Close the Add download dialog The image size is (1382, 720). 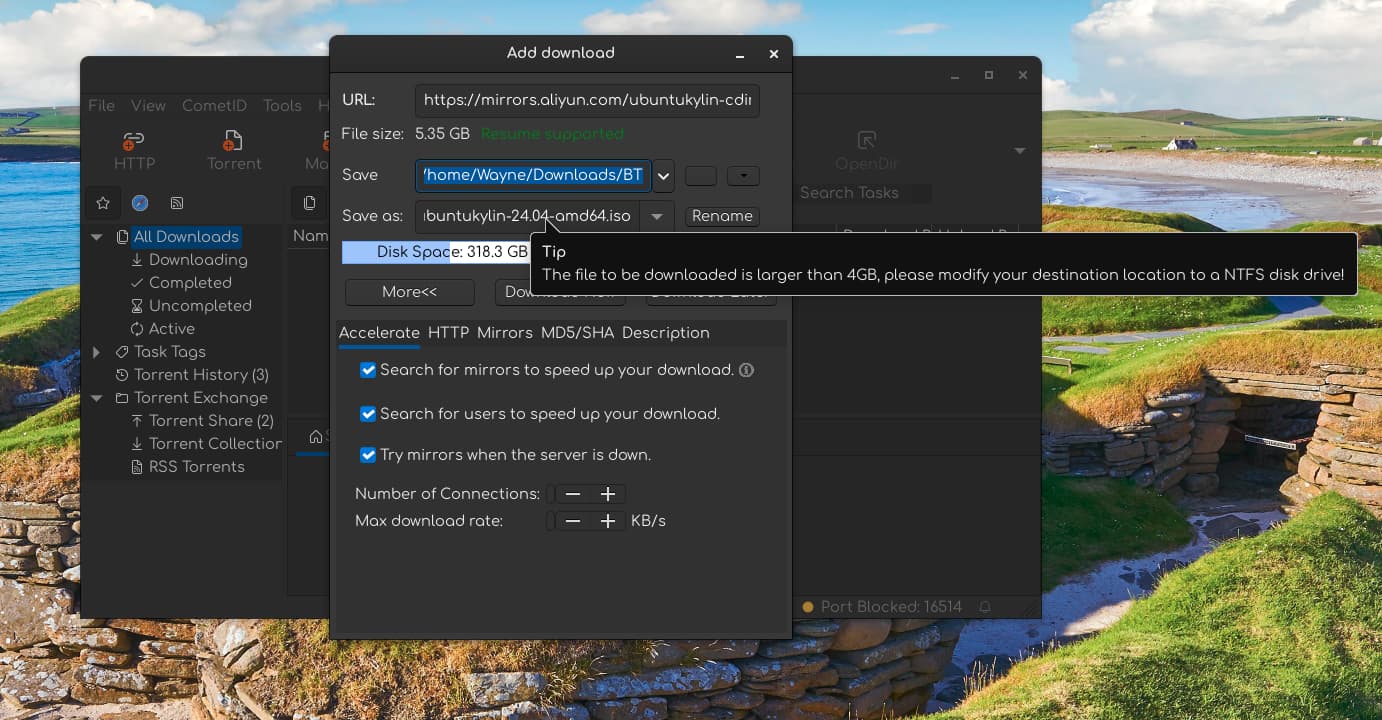point(773,54)
